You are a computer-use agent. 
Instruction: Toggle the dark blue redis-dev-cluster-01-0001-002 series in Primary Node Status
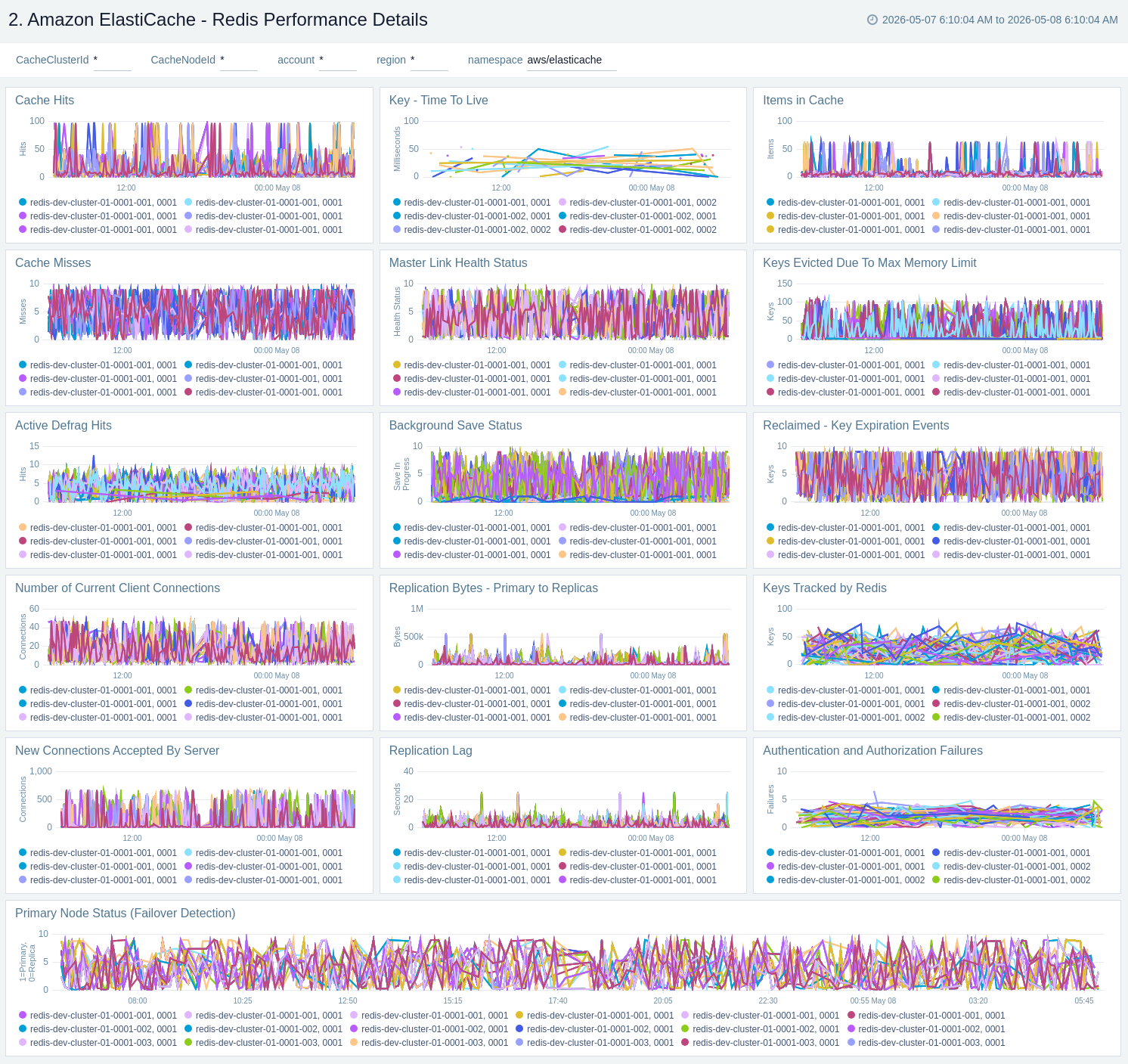pyautogui.click(x=594, y=1028)
